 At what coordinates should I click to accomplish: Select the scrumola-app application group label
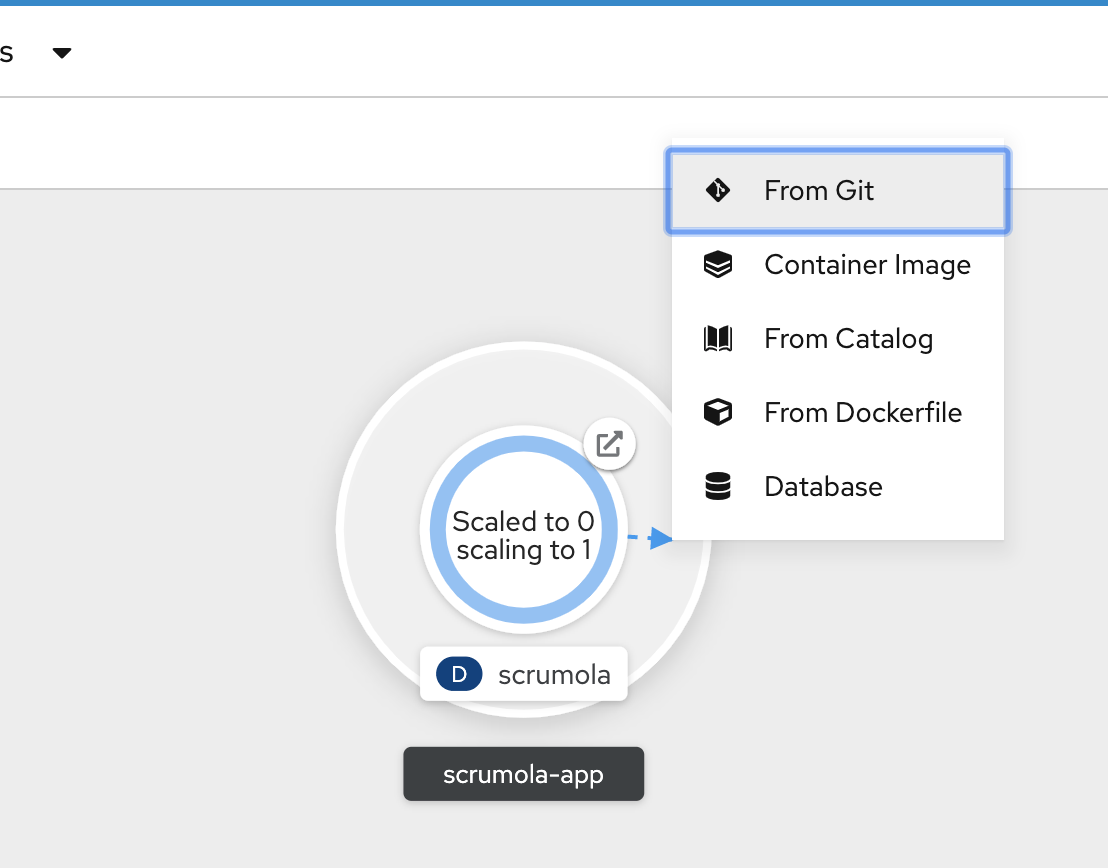[524, 775]
